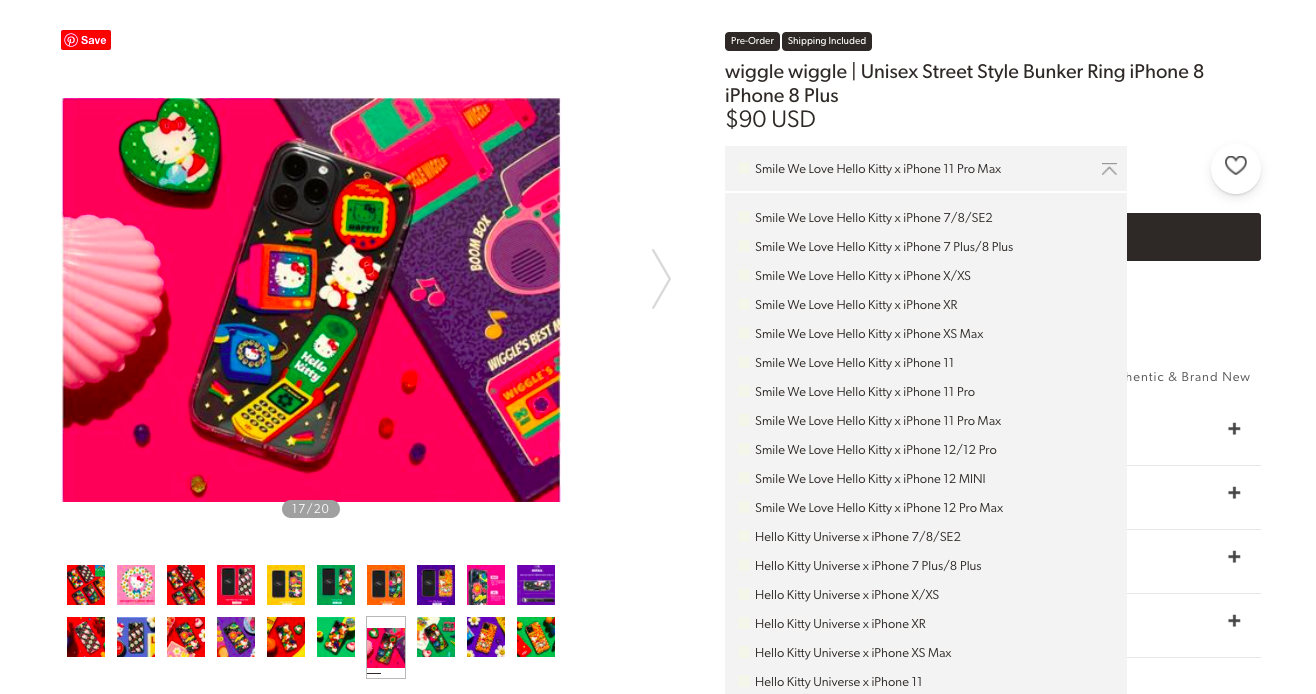Screen dimensions: 1316x694
Task: Choose Smile We Love Hello Kitty x iPhone XR
Action: [x=926, y=305]
